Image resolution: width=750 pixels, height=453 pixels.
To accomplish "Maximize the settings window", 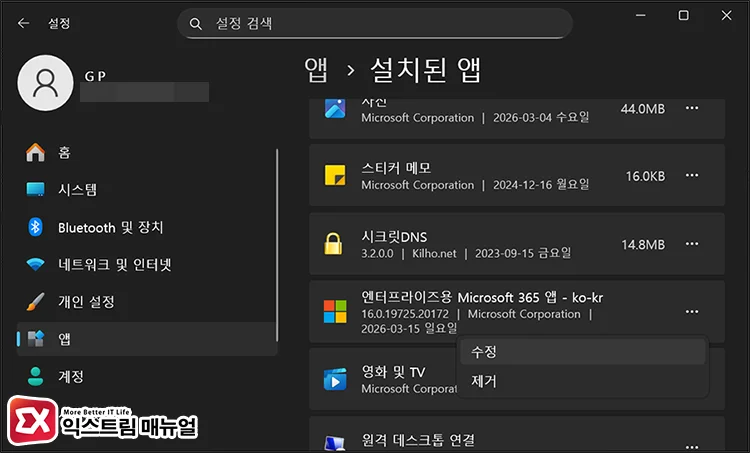I will tap(684, 15).
